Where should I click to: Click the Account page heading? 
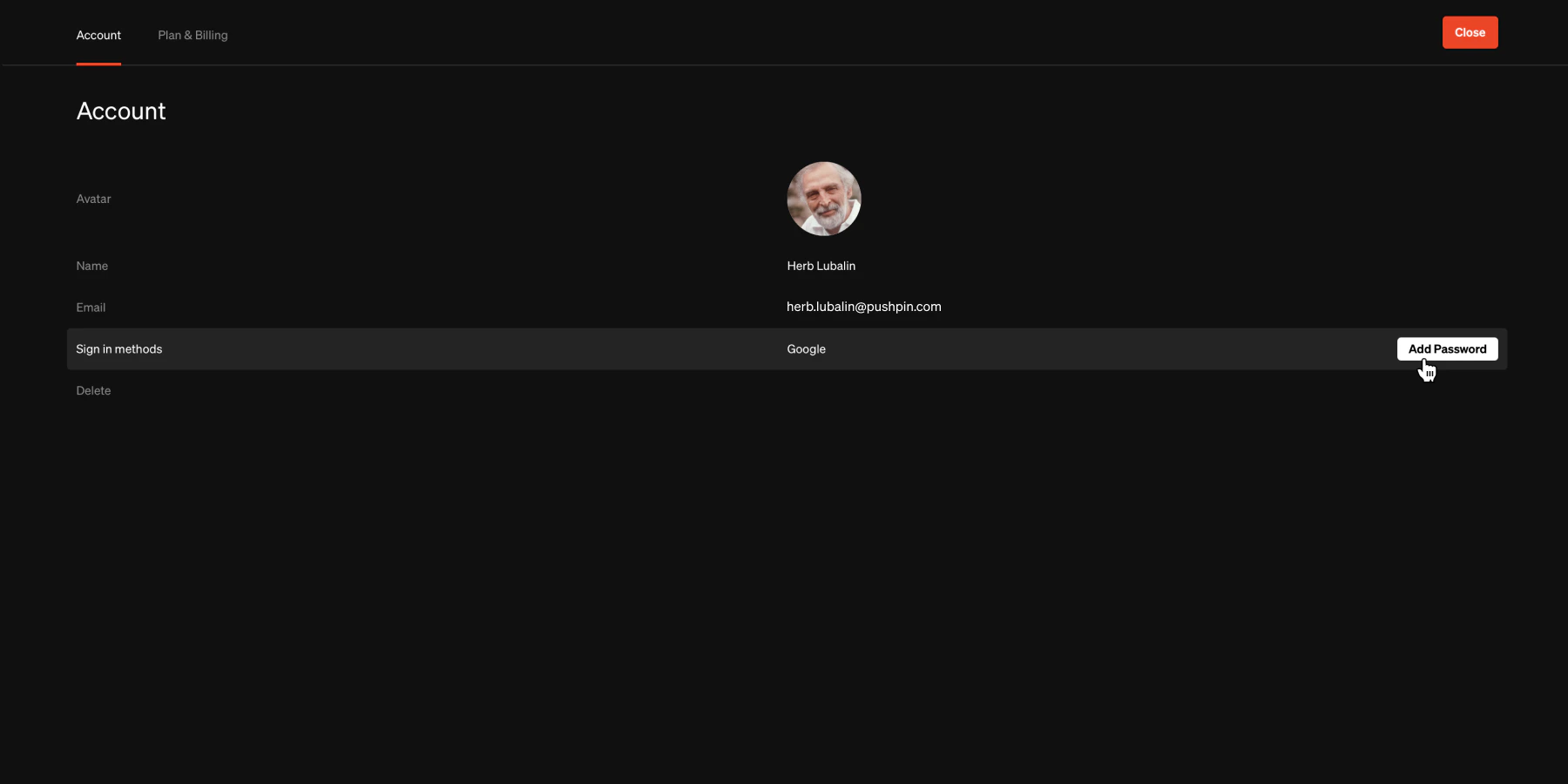(121, 111)
